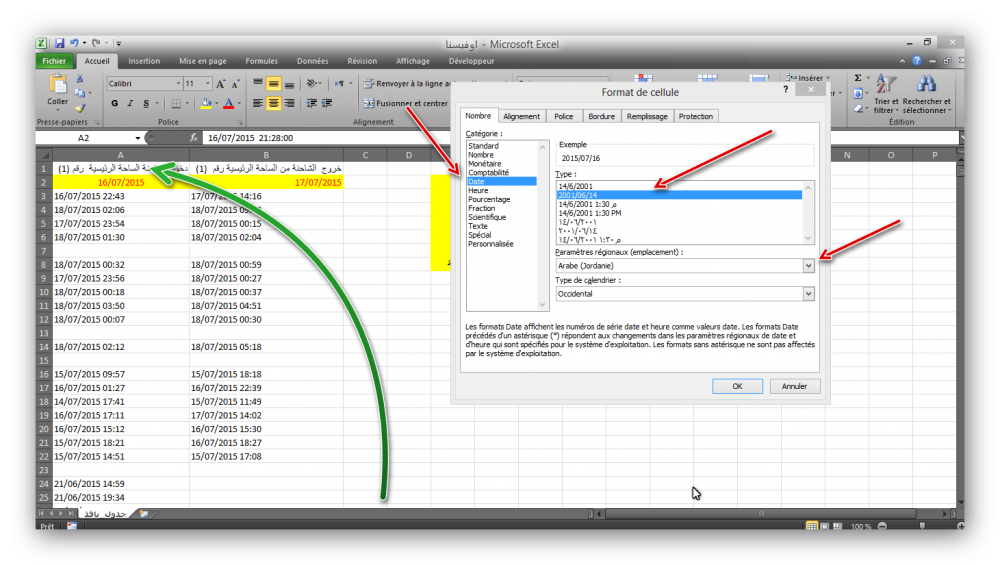Confirm the dialog with OK
This screenshot has height=565, width=1000.
(x=737, y=386)
